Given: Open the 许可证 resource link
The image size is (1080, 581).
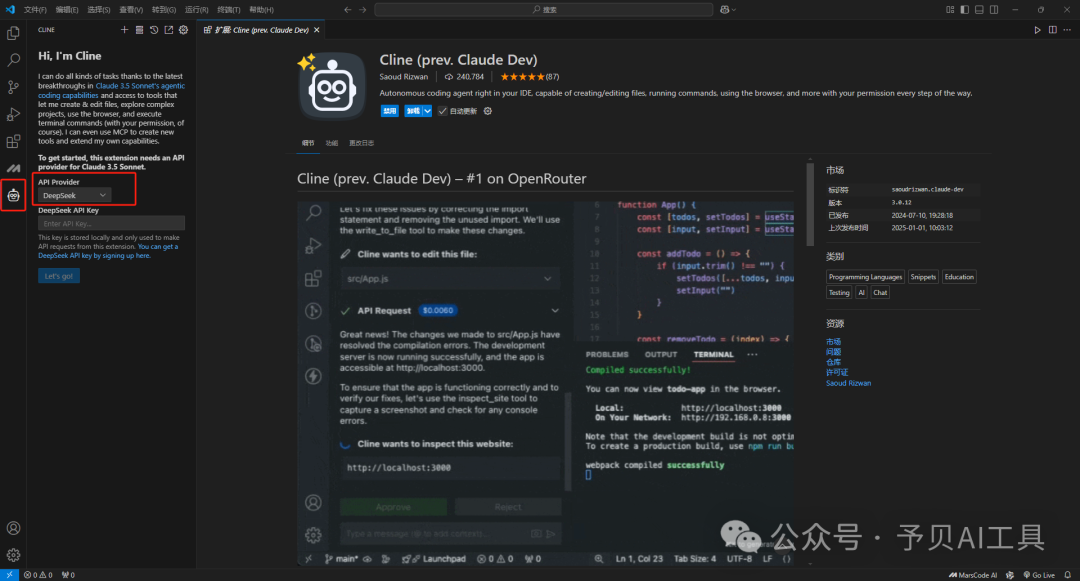Looking at the screenshot, I should [837, 372].
